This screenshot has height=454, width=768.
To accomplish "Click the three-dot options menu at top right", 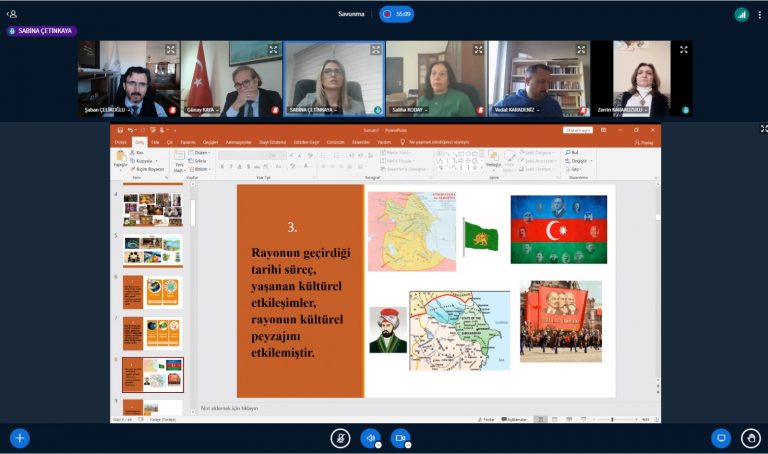I will (759, 14).
